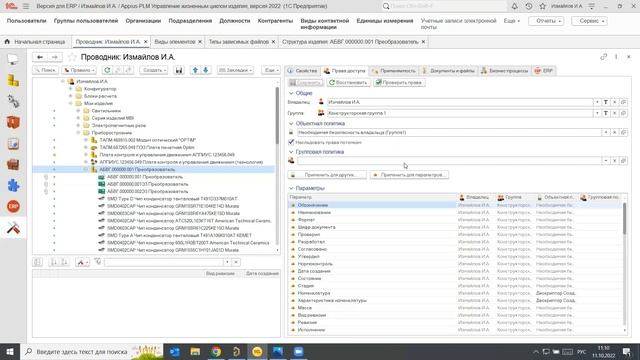Open the favorites star in title bar
640x360 pixels.
pyautogui.click(x=542, y=6)
